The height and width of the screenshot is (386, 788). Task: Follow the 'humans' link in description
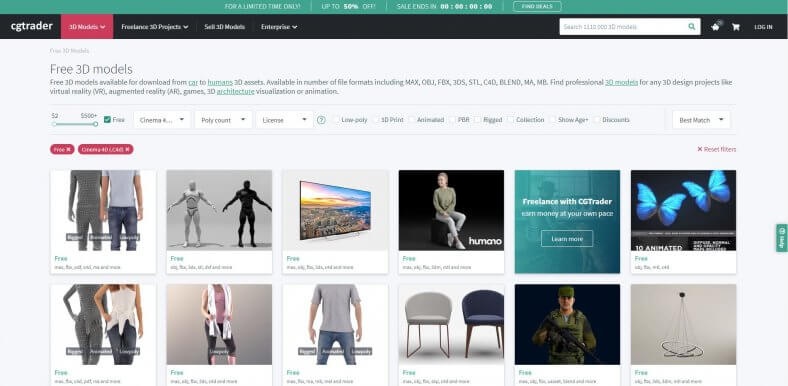coord(220,82)
